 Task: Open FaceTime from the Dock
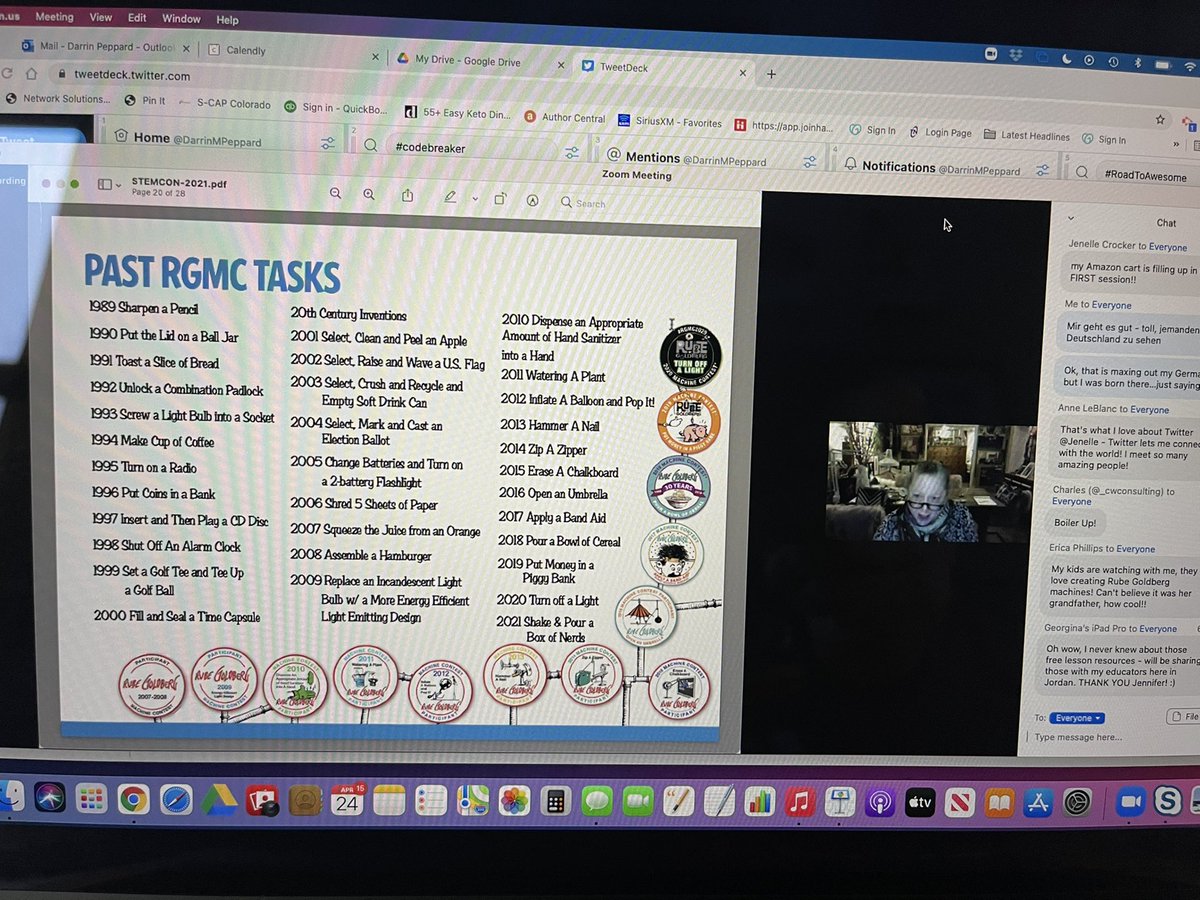coord(638,801)
